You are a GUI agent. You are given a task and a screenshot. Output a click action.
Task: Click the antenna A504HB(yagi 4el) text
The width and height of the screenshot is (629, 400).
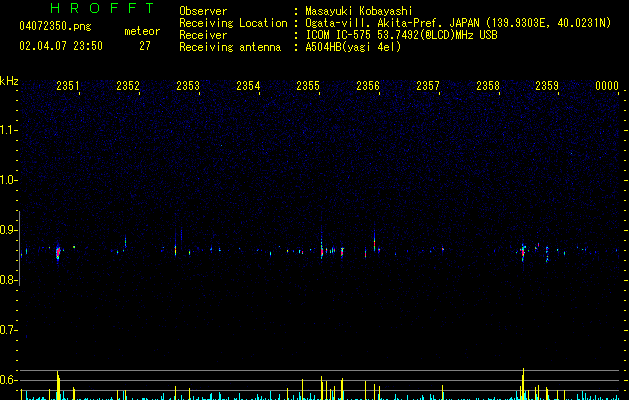tap(353, 47)
